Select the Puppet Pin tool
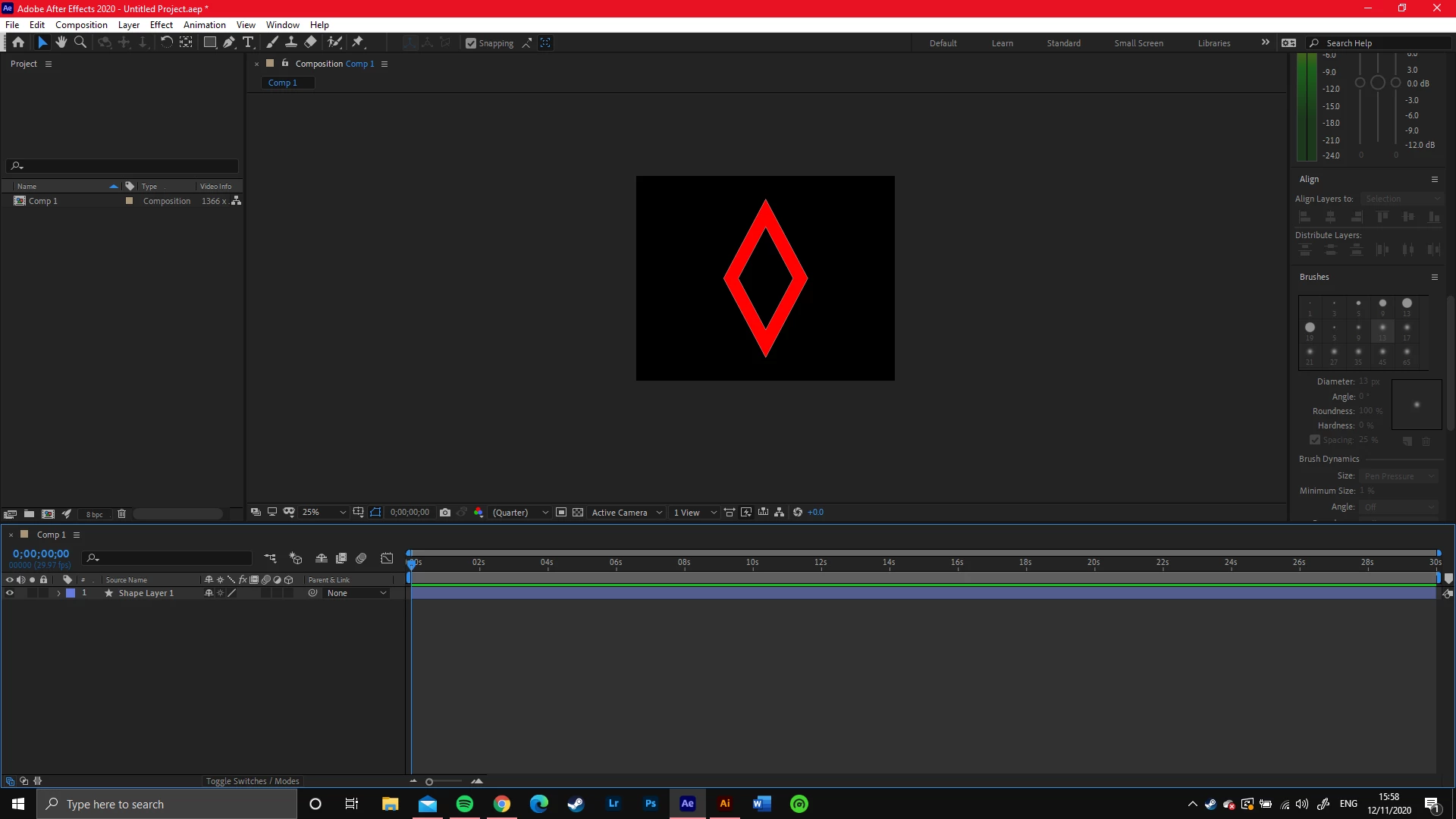Viewport: 1456px width, 819px height. click(358, 42)
